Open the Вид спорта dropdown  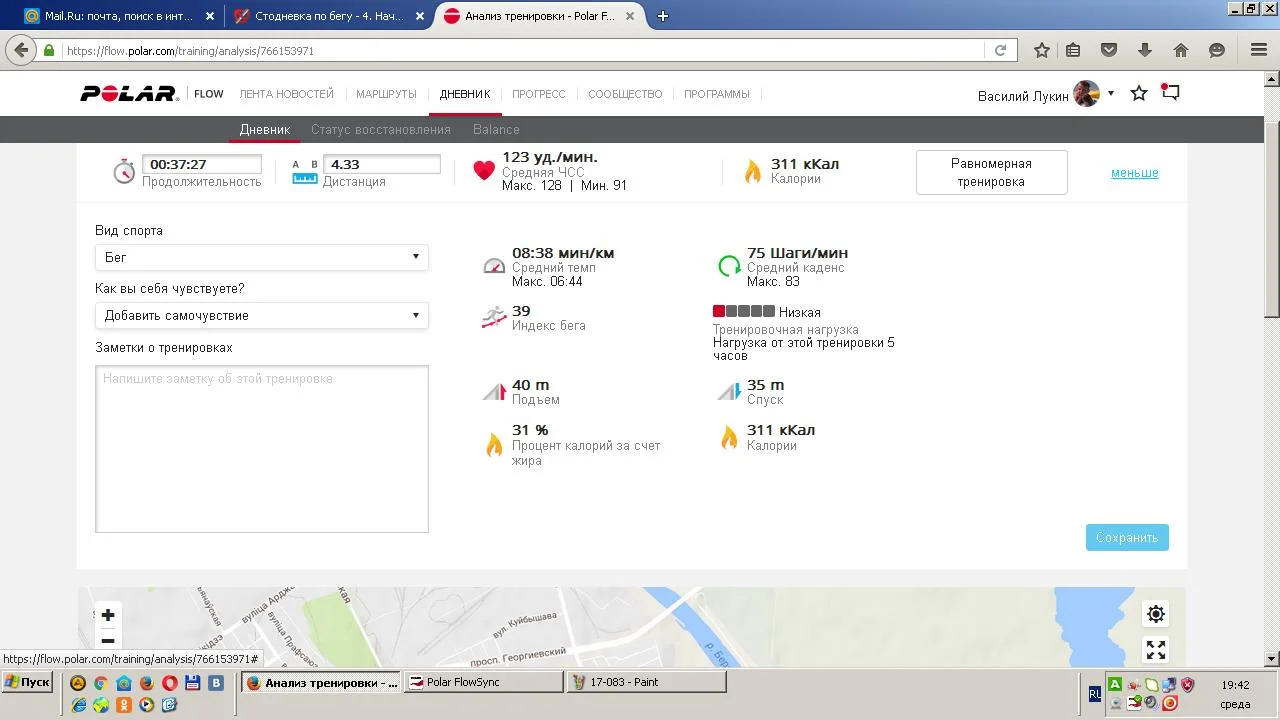[261, 257]
